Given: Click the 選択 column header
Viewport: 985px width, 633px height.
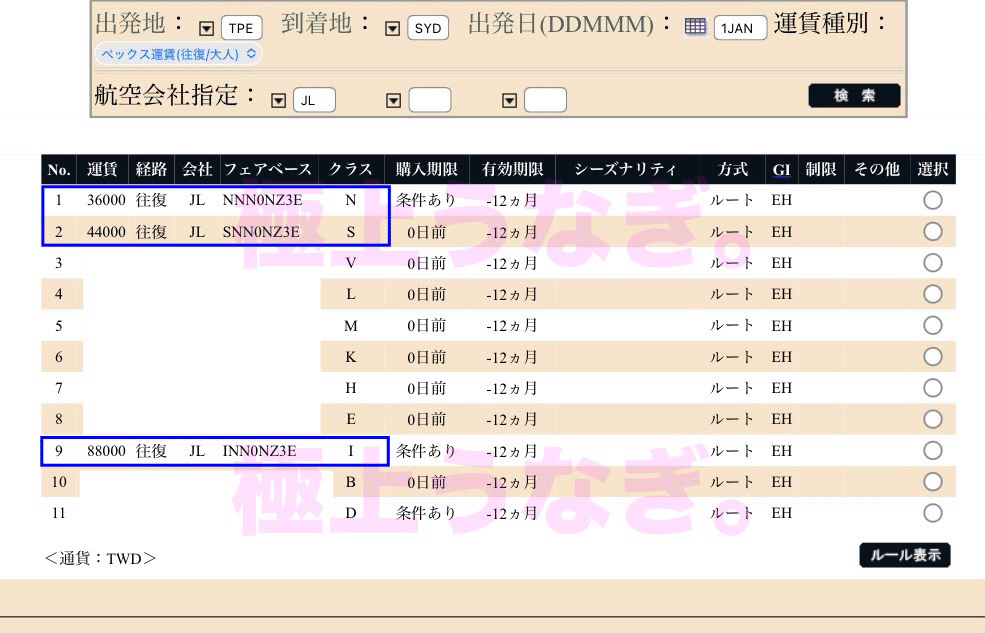Looking at the screenshot, I should tap(933, 170).
